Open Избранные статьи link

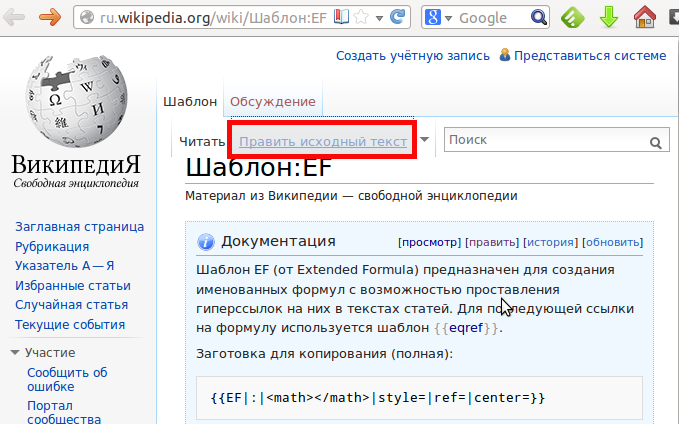coord(73,285)
